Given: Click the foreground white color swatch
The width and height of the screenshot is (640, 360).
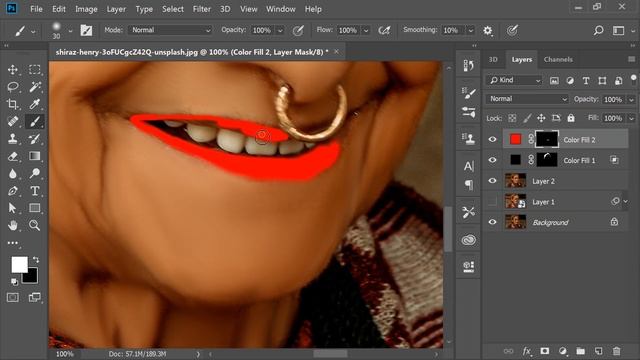Looking at the screenshot, I should point(19,264).
